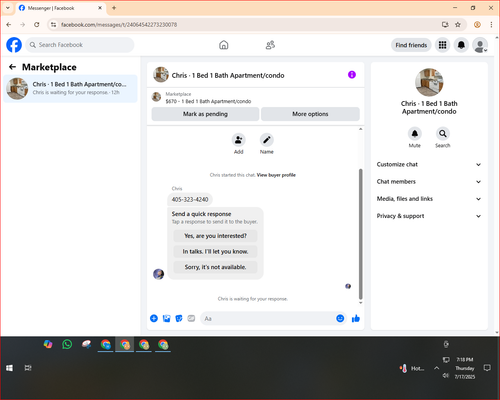
Task: Open the account profile avatar menu
Action: point(480,45)
